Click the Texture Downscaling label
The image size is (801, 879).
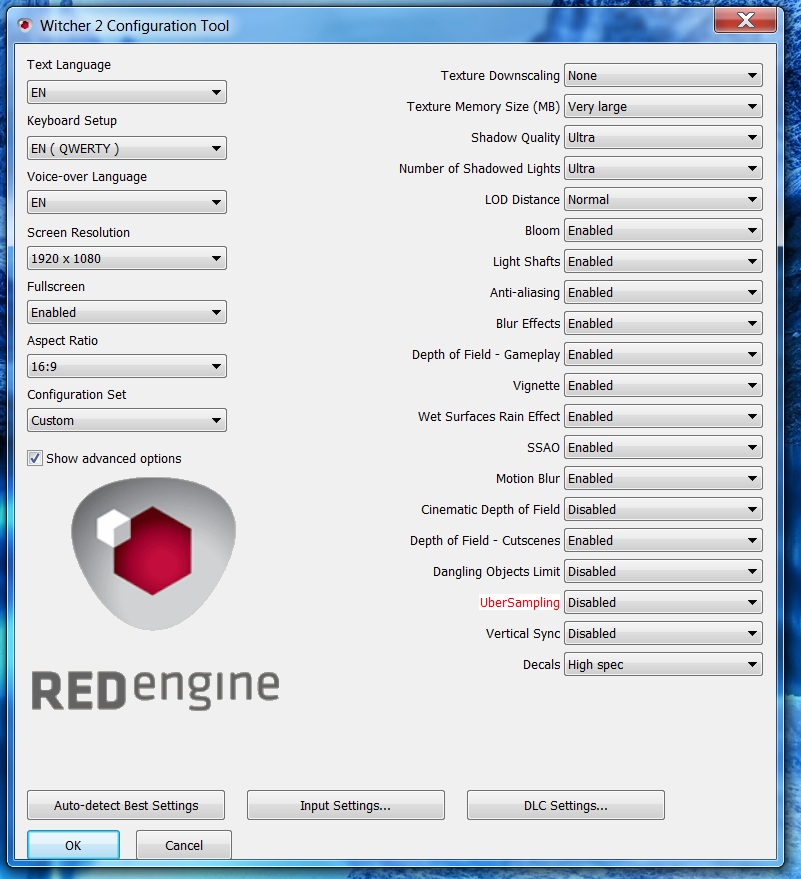pyautogui.click(x=500, y=76)
